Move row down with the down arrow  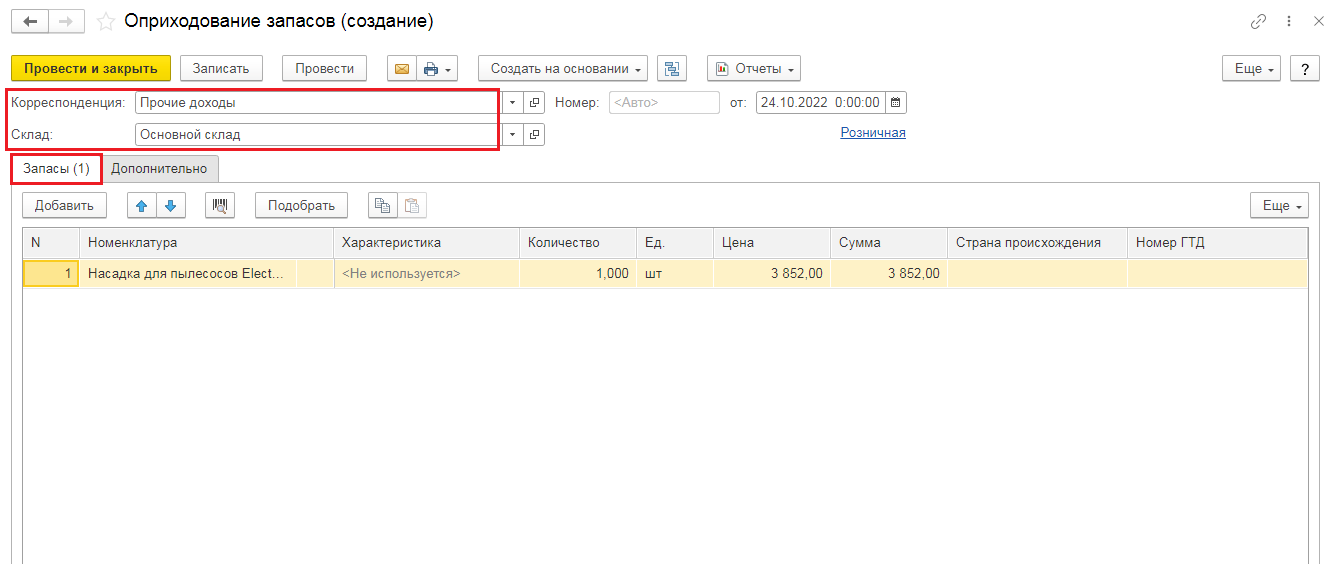click(170, 205)
